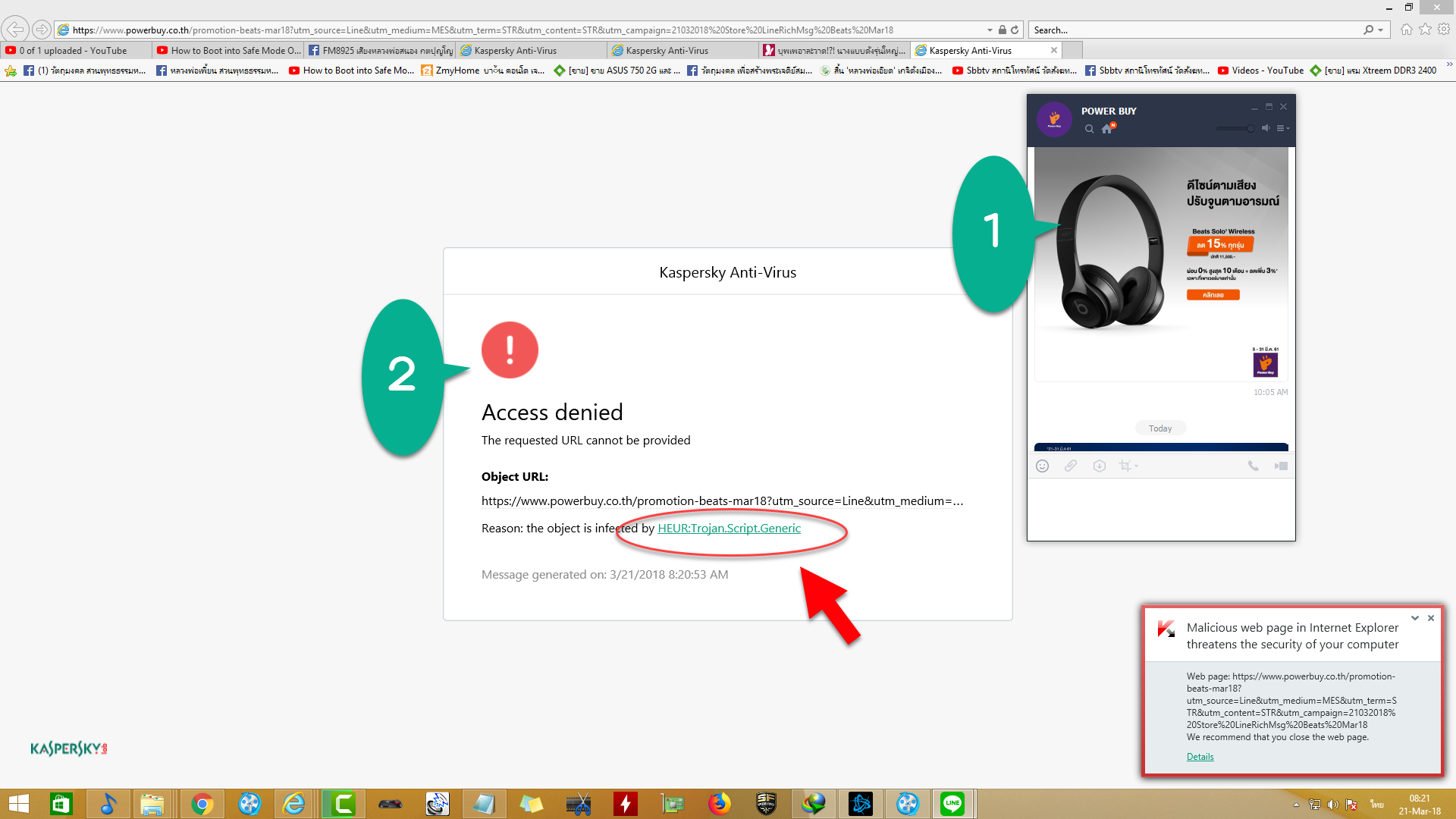Viewport: 1456px width, 819px height.
Task: Expand favorites bar overflow chevron
Action: [1448, 65]
